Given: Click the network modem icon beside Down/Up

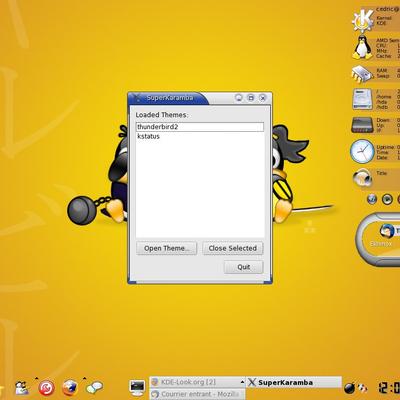Looking at the screenshot, I should tap(362, 125).
